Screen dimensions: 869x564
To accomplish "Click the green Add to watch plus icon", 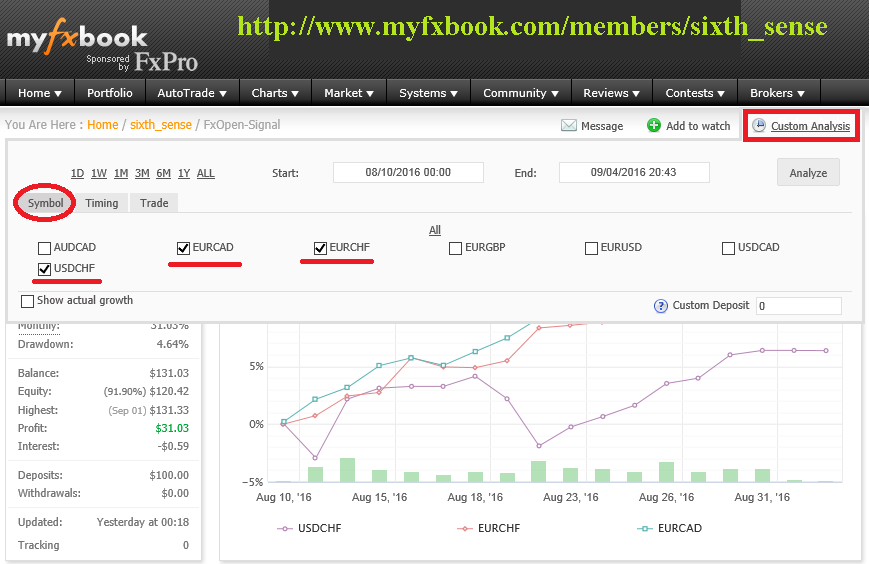I will coord(654,125).
